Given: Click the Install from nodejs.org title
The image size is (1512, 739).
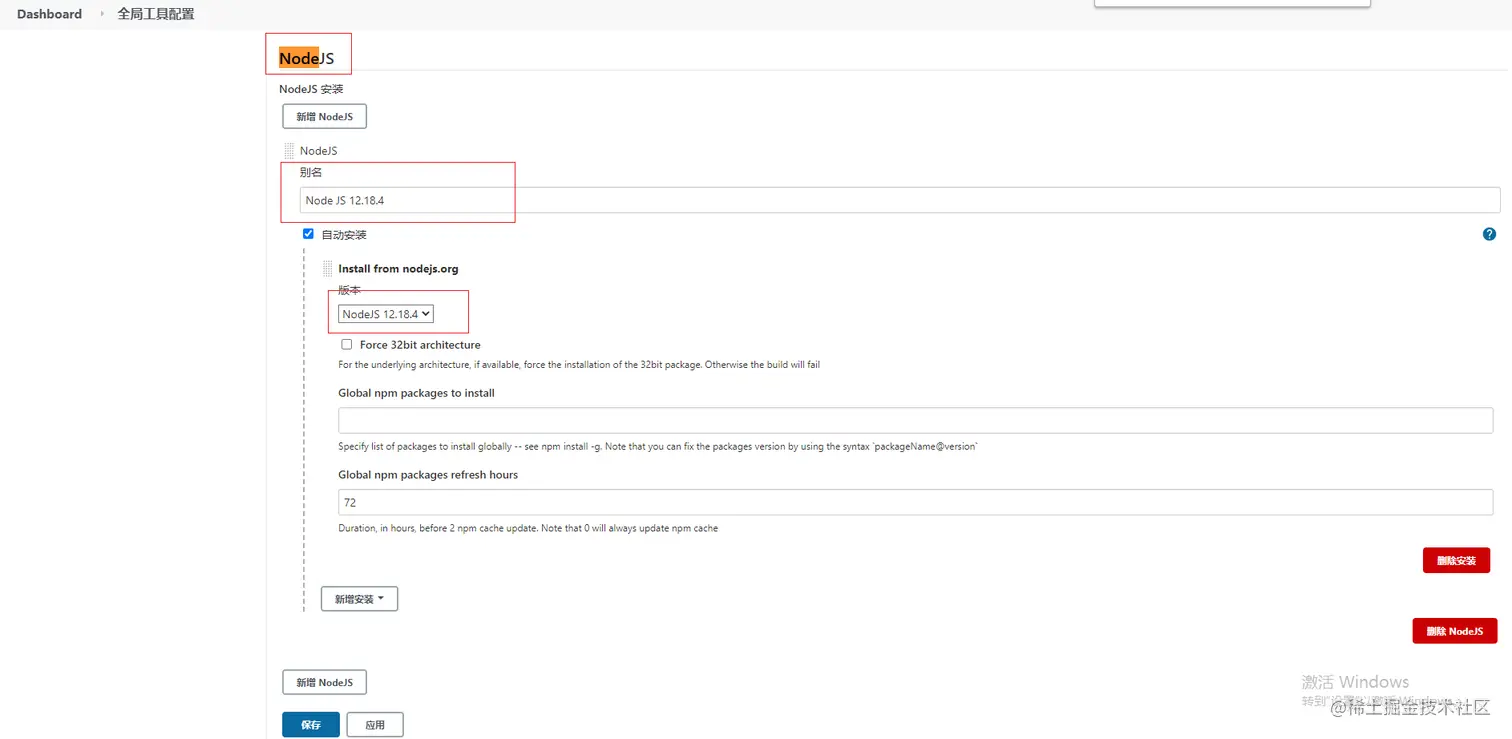Looking at the screenshot, I should pyautogui.click(x=398, y=269).
